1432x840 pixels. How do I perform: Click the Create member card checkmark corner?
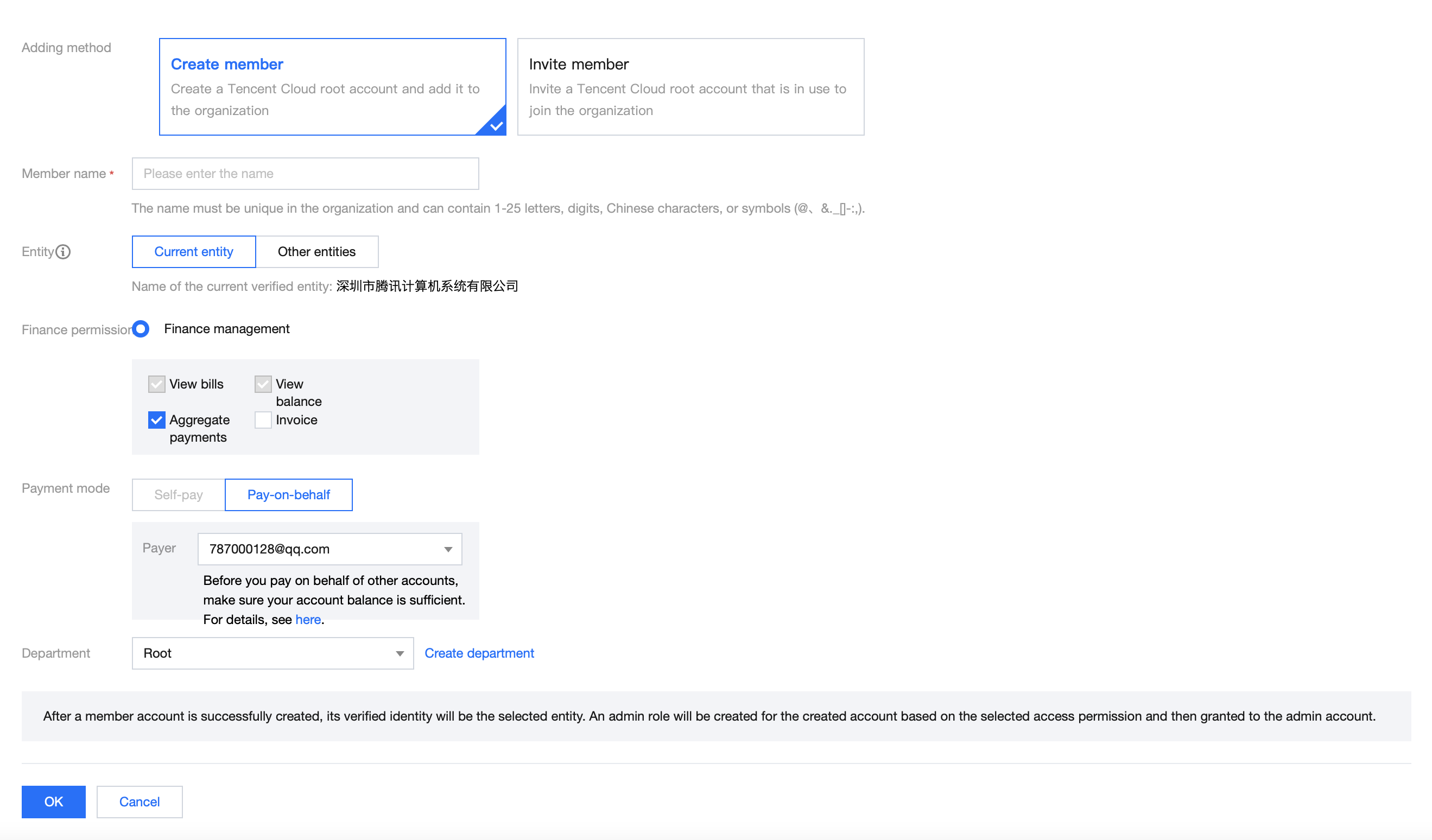[x=496, y=125]
